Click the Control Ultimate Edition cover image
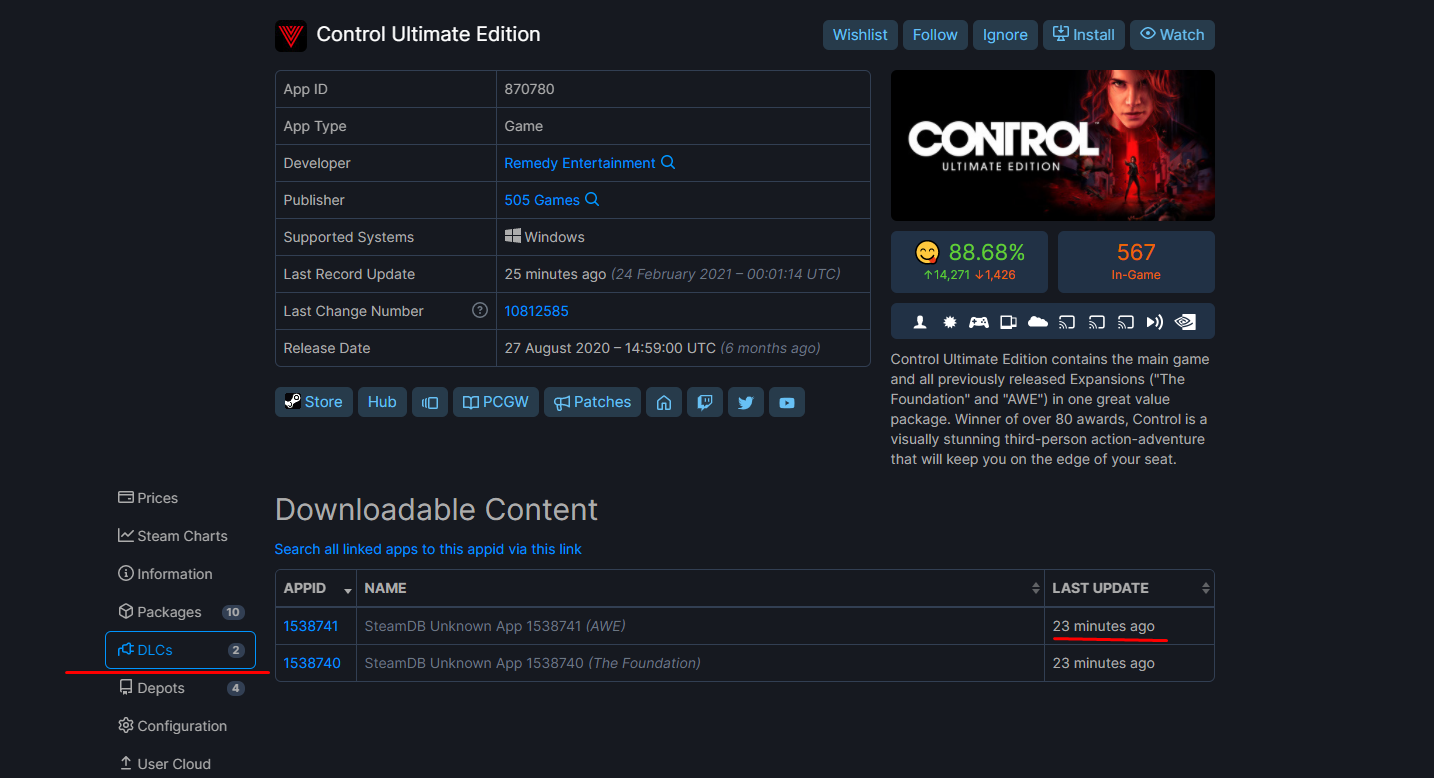Screen dimensions: 1434x778 pyautogui.click(x=1053, y=145)
